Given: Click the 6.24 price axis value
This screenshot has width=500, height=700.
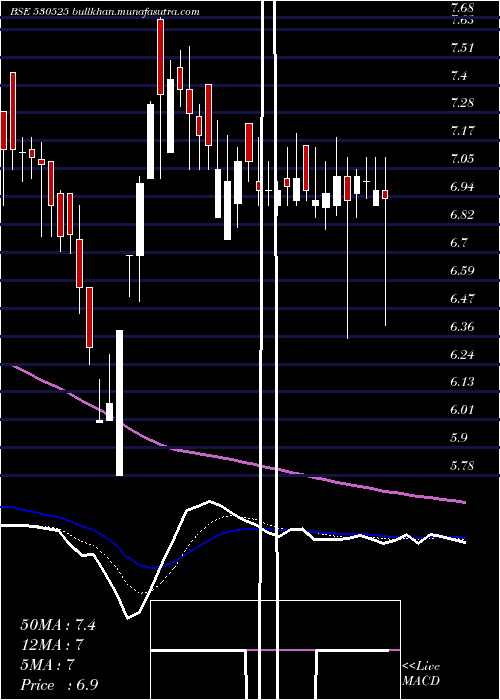Looking at the screenshot, I should [462, 355].
